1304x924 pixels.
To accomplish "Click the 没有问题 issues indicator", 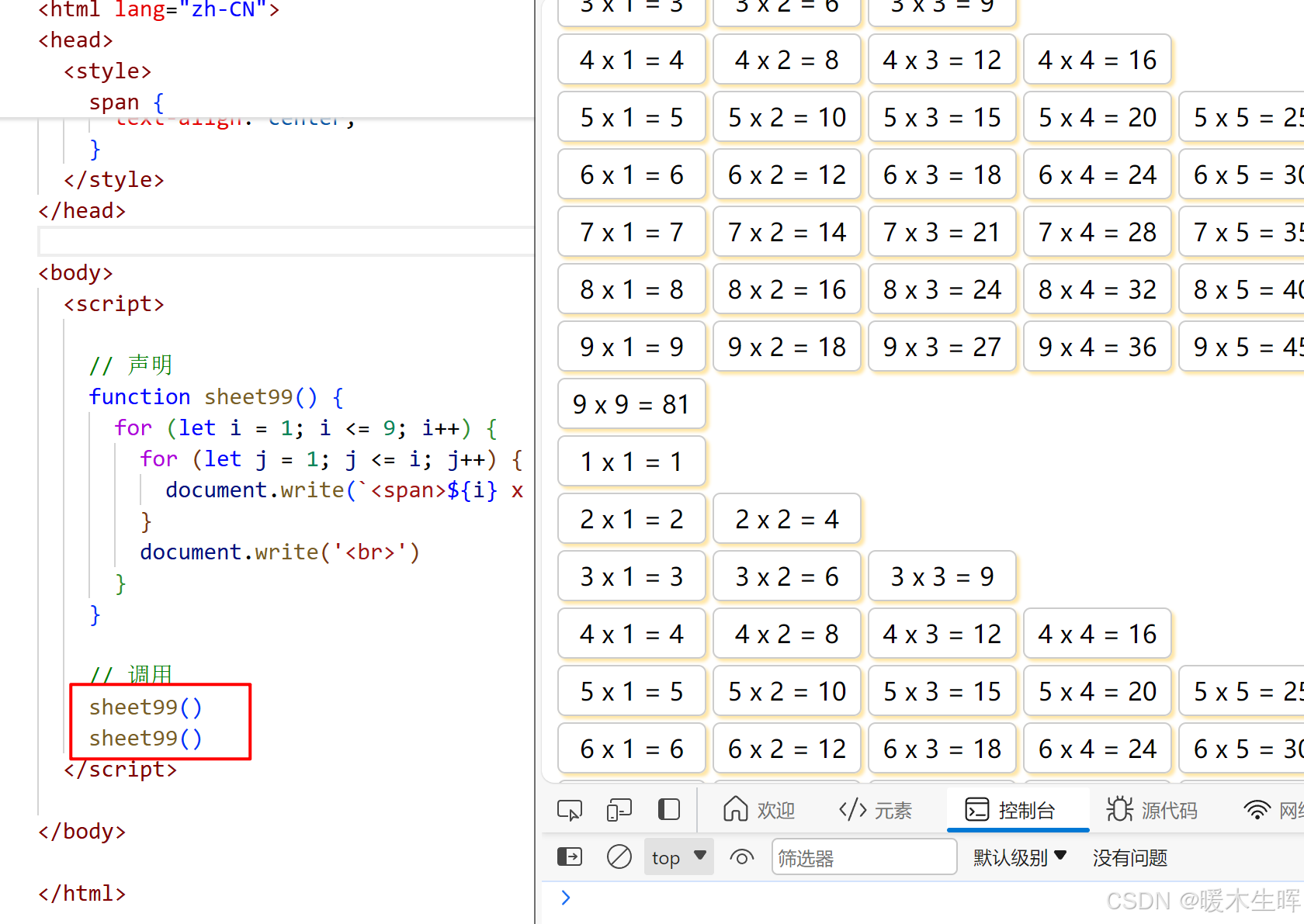I will pos(1130,857).
